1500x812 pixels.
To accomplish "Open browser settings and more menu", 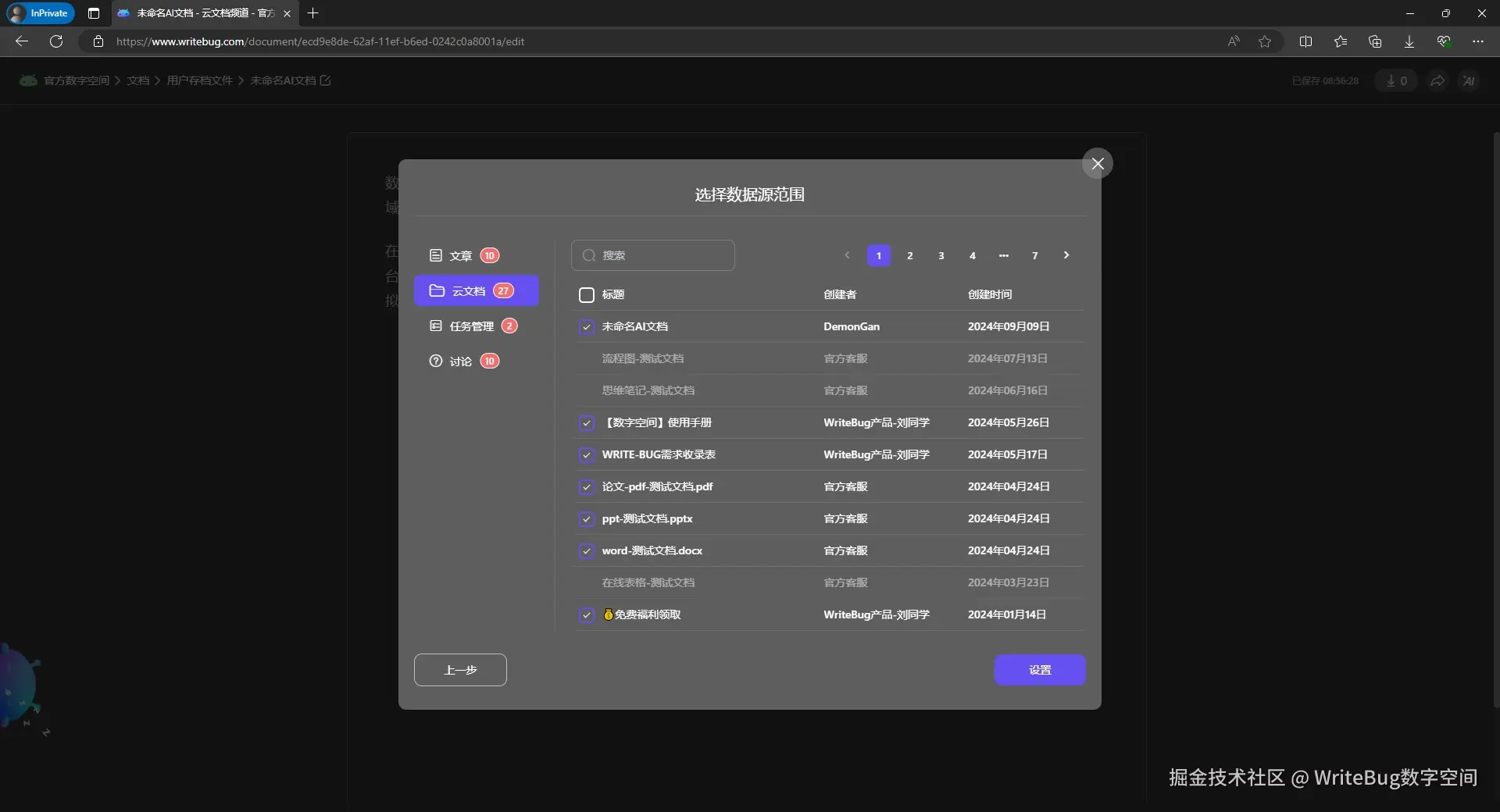I will [x=1477, y=41].
